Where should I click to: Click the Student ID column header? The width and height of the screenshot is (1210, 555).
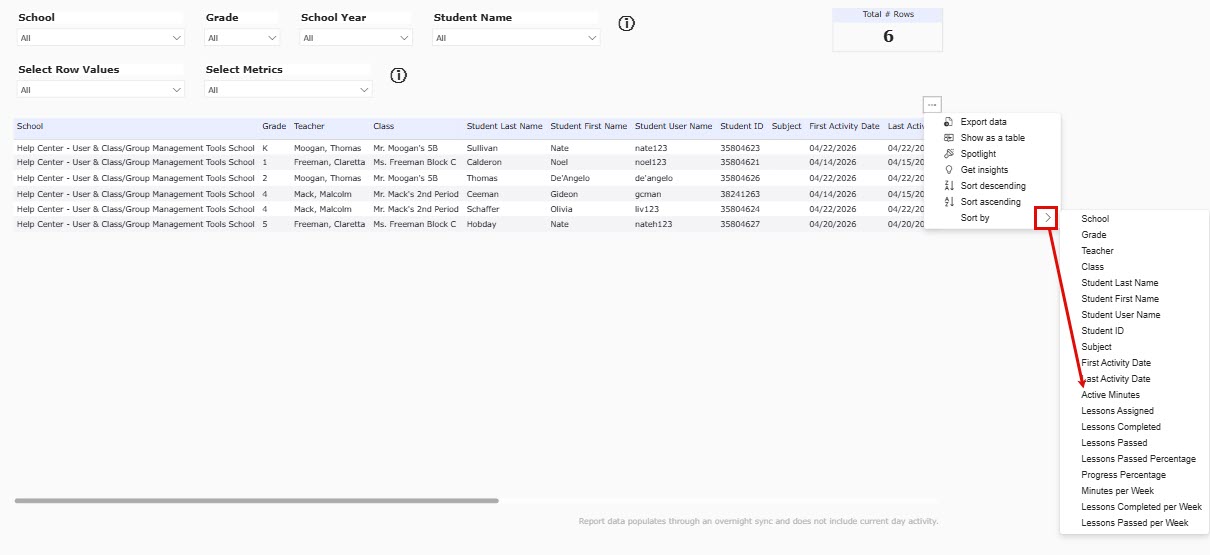[x=741, y=127]
